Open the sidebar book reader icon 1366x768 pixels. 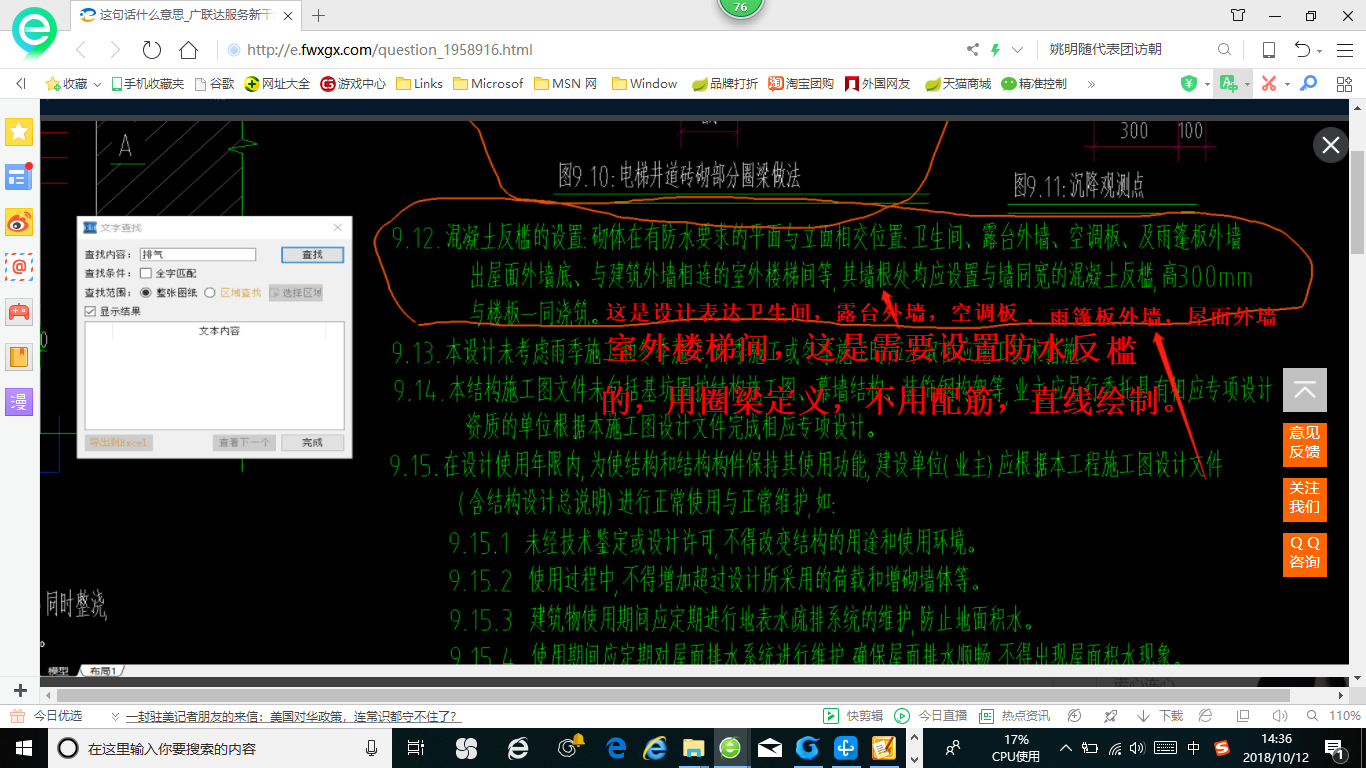(x=19, y=357)
